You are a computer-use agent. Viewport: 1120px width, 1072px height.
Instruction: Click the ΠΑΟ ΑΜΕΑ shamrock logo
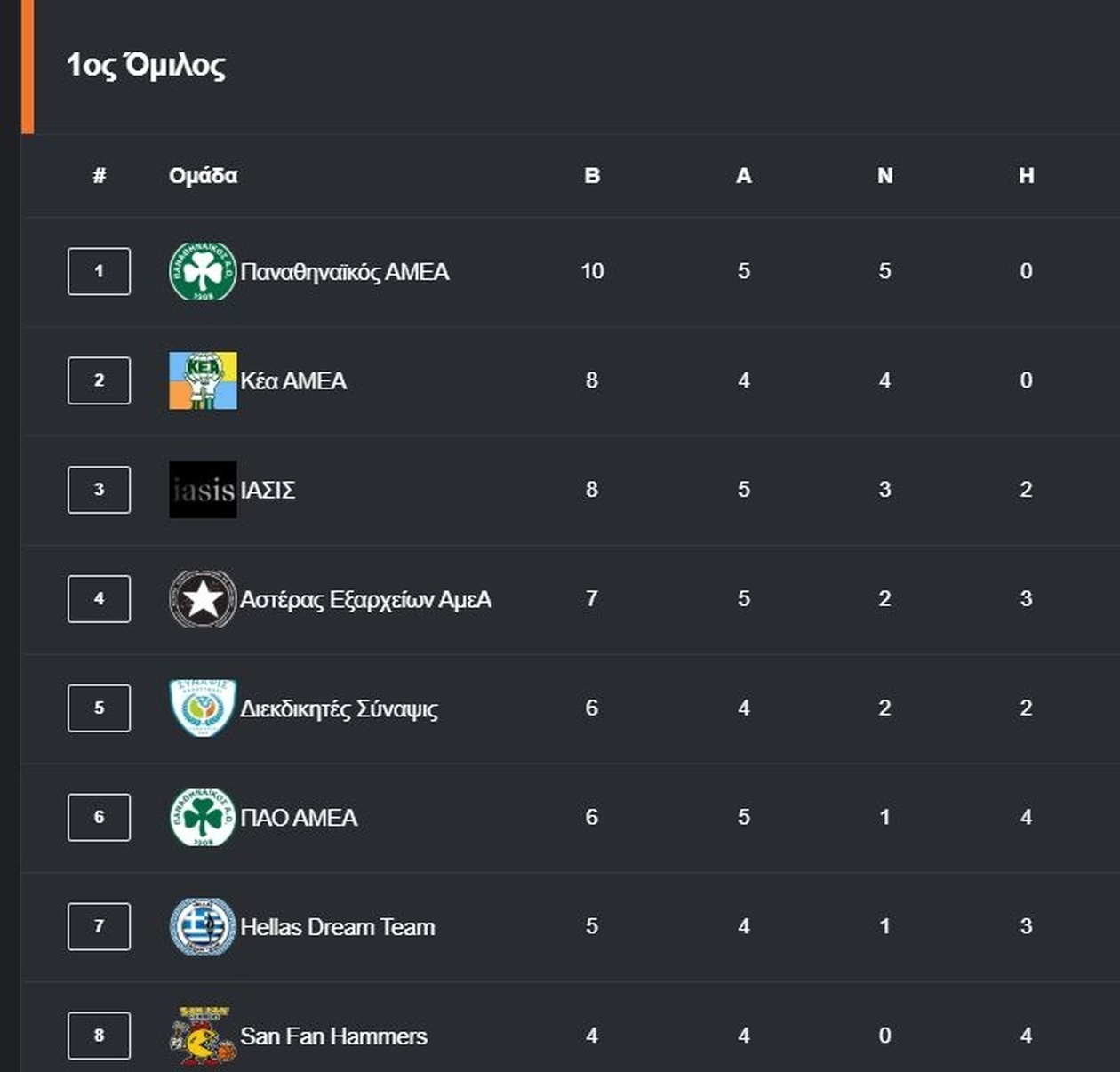click(203, 817)
